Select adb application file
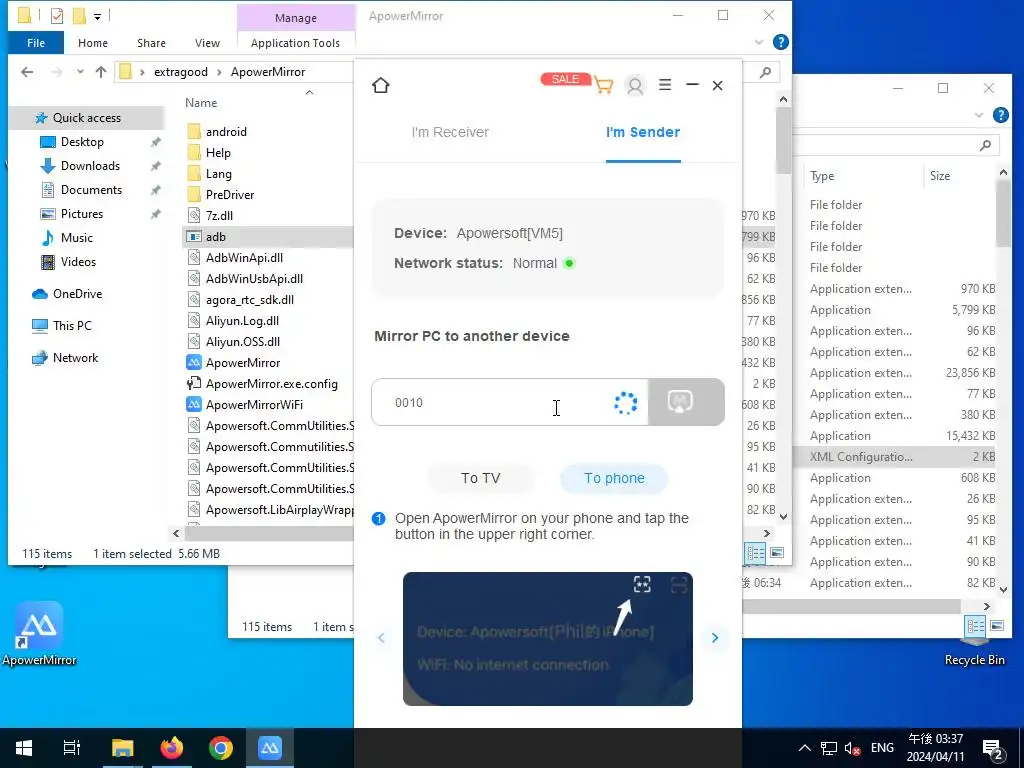 (216, 237)
